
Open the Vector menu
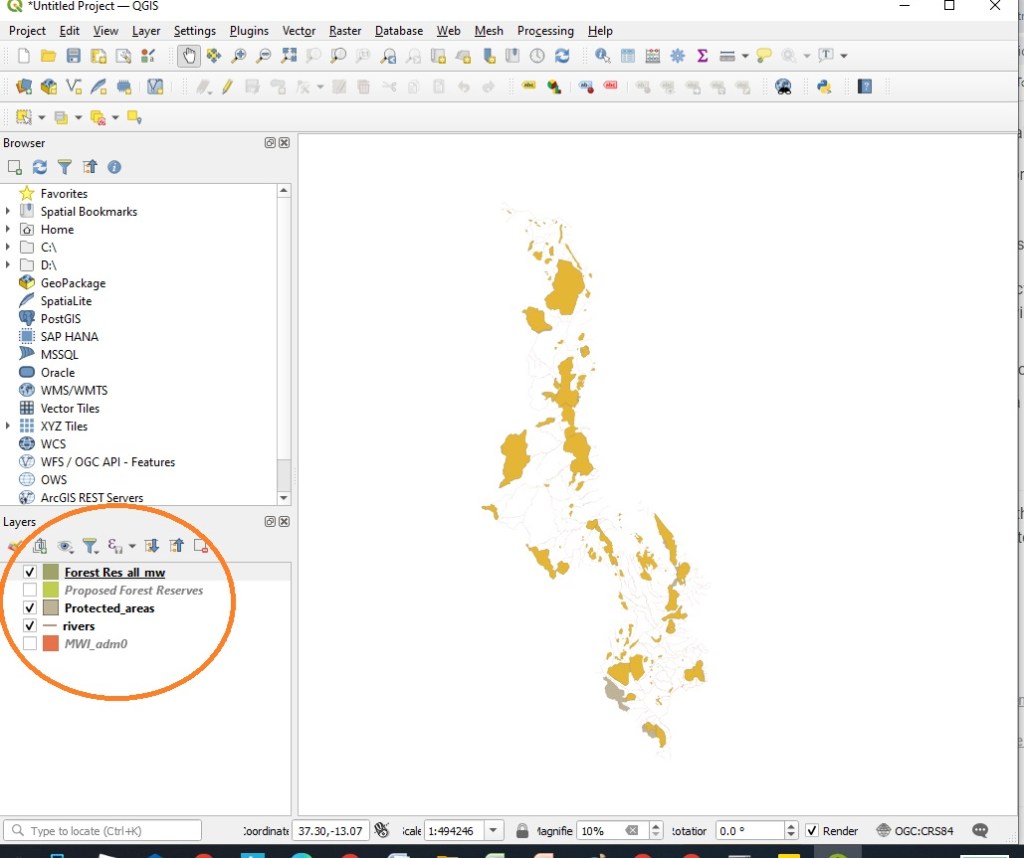(298, 31)
